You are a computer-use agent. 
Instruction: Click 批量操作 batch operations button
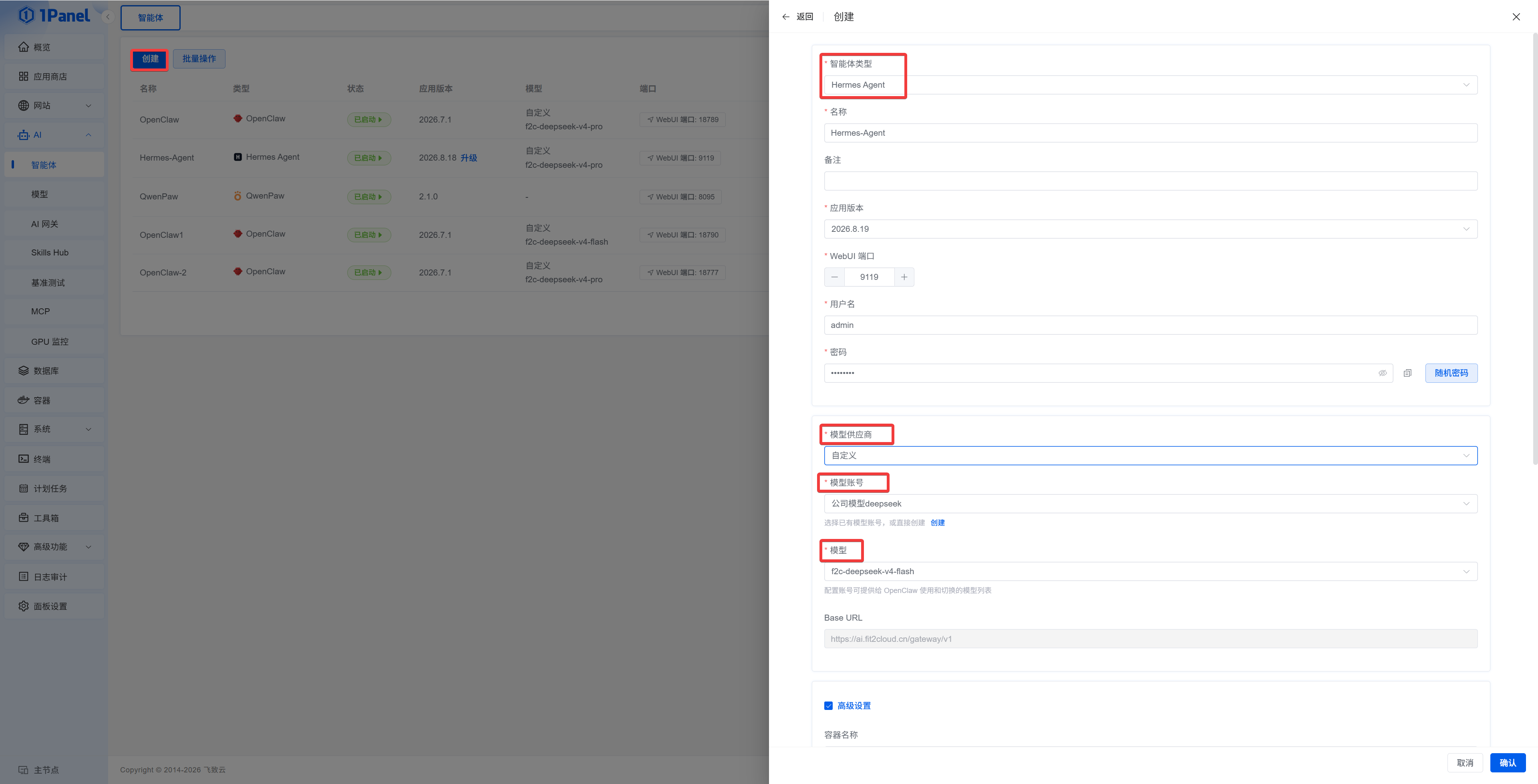click(x=199, y=58)
